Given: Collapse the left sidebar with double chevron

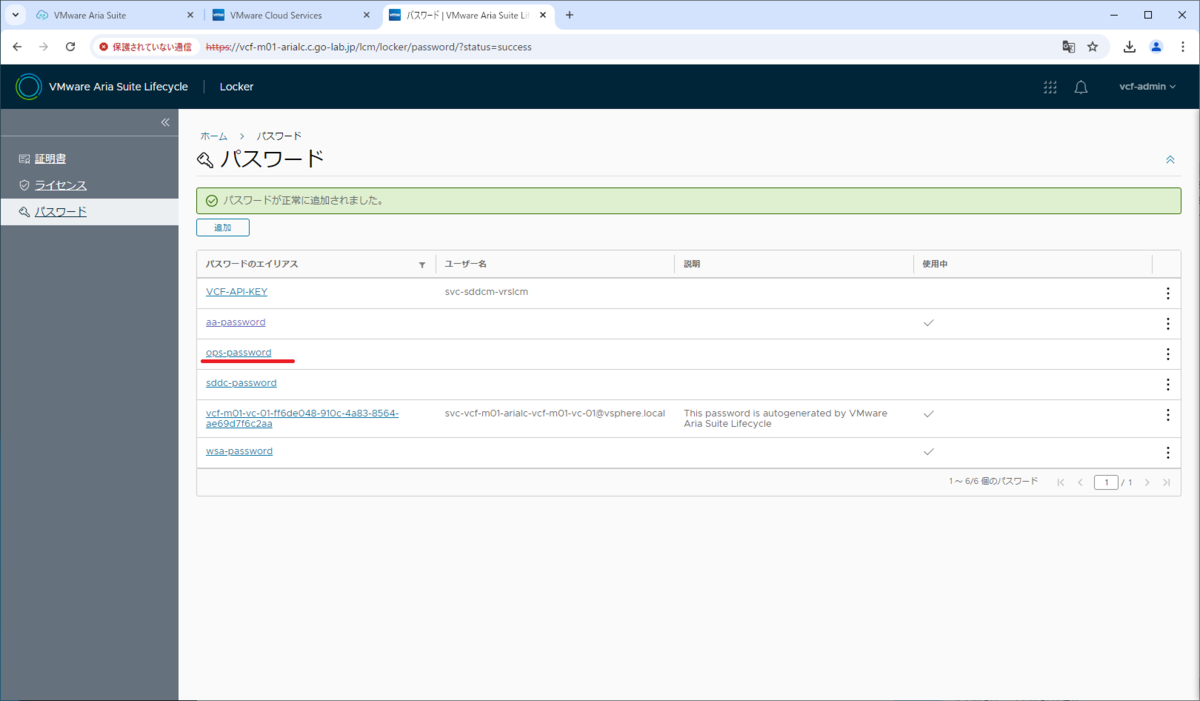Looking at the screenshot, I should pyautogui.click(x=166, y=122).
